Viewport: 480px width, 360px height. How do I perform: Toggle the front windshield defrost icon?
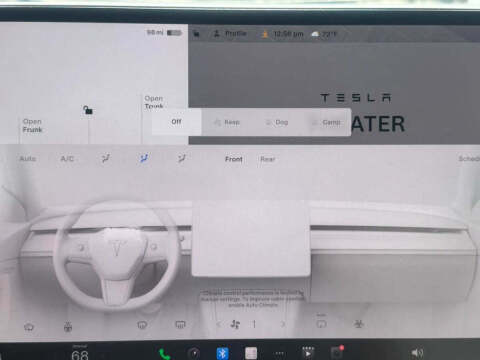142,324
